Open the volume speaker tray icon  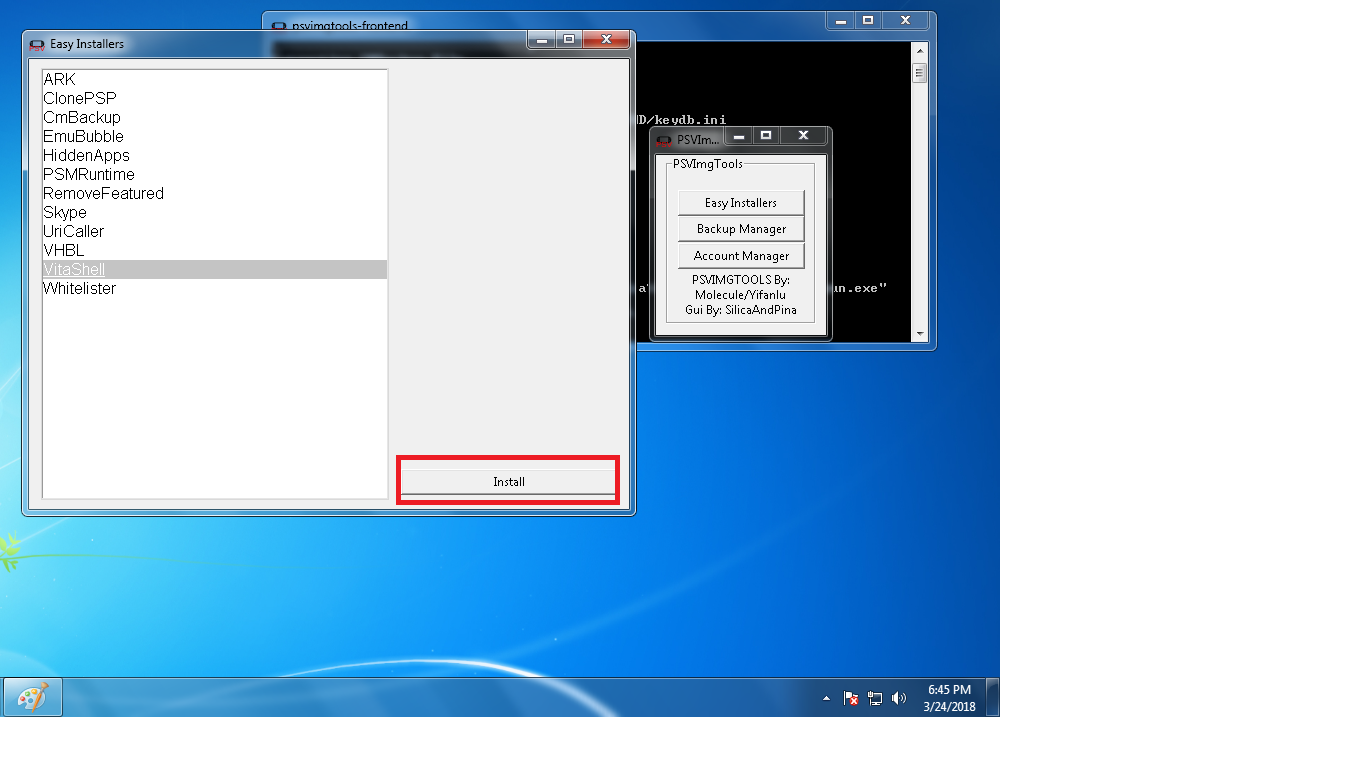[898, 698]
